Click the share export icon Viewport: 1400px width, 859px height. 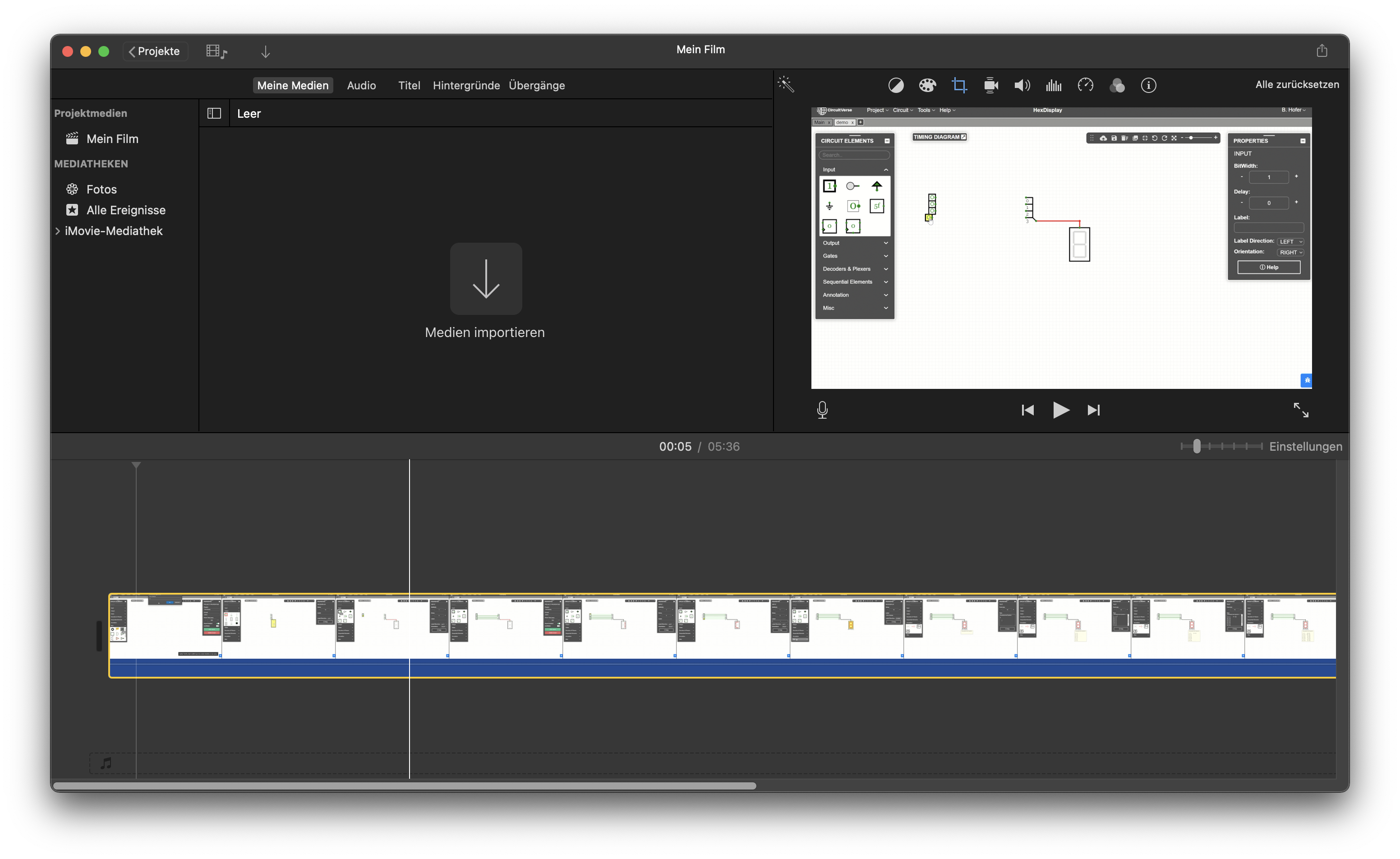(x=1322, y=51)
